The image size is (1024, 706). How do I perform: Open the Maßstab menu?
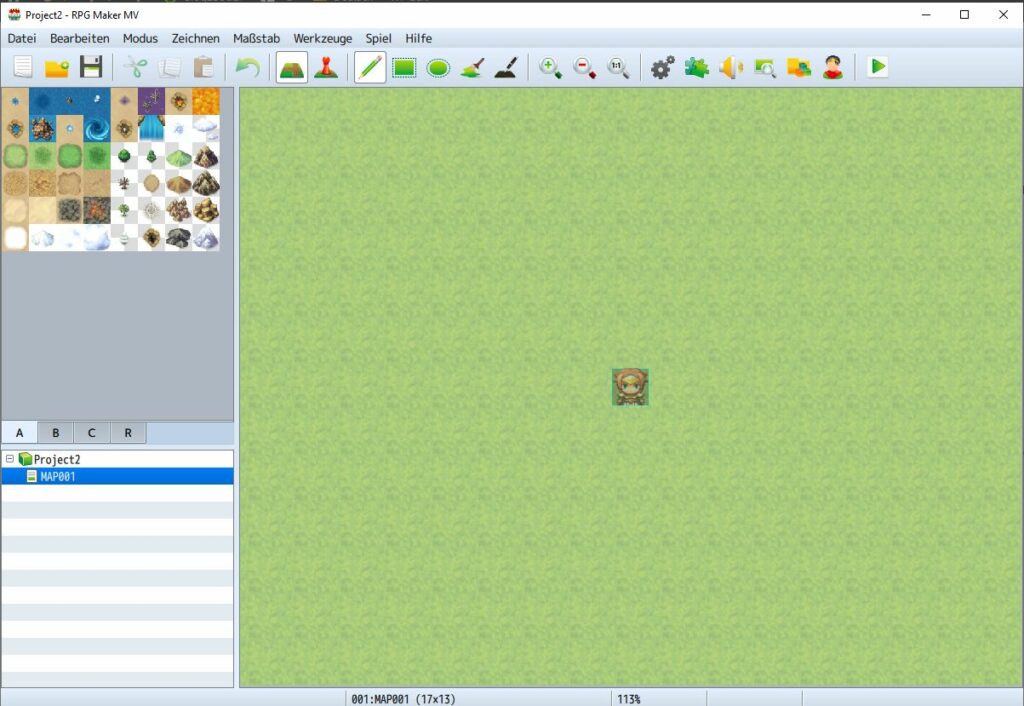coord(256,38)
